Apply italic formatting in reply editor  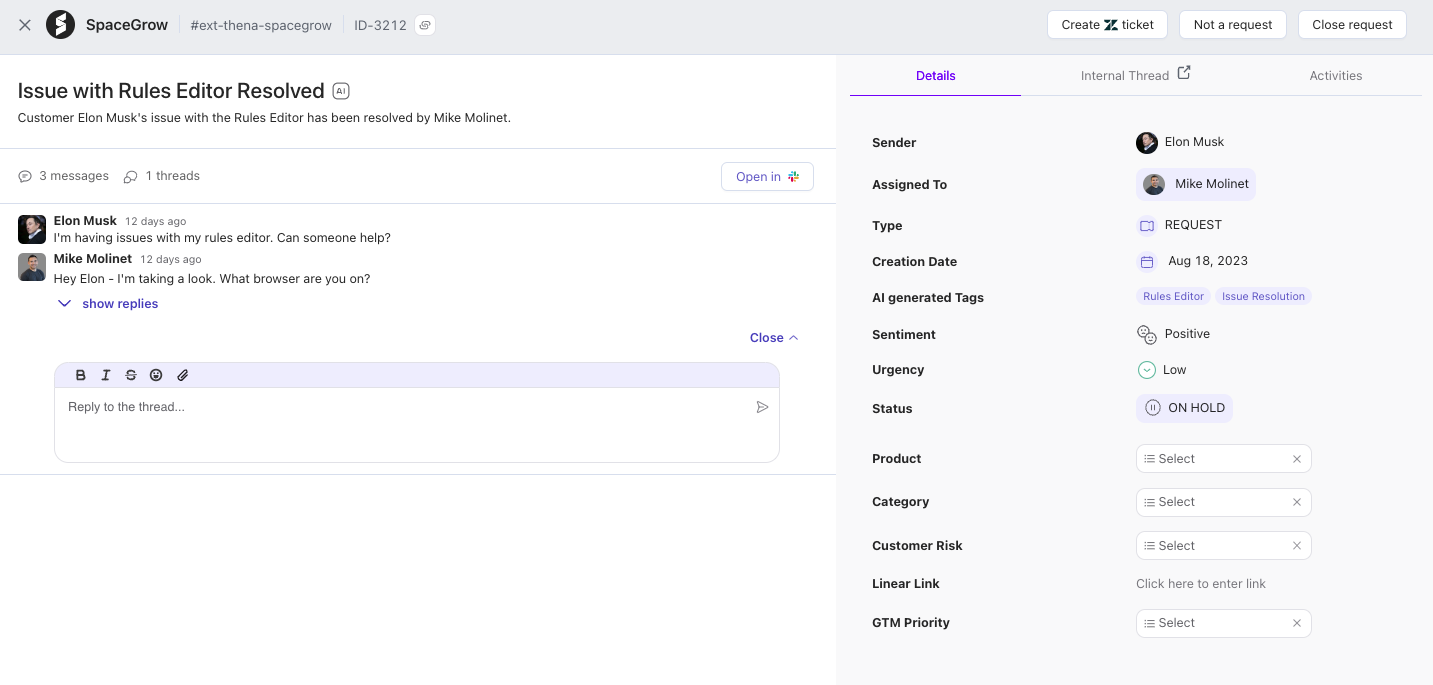click(x=106, y=375)
